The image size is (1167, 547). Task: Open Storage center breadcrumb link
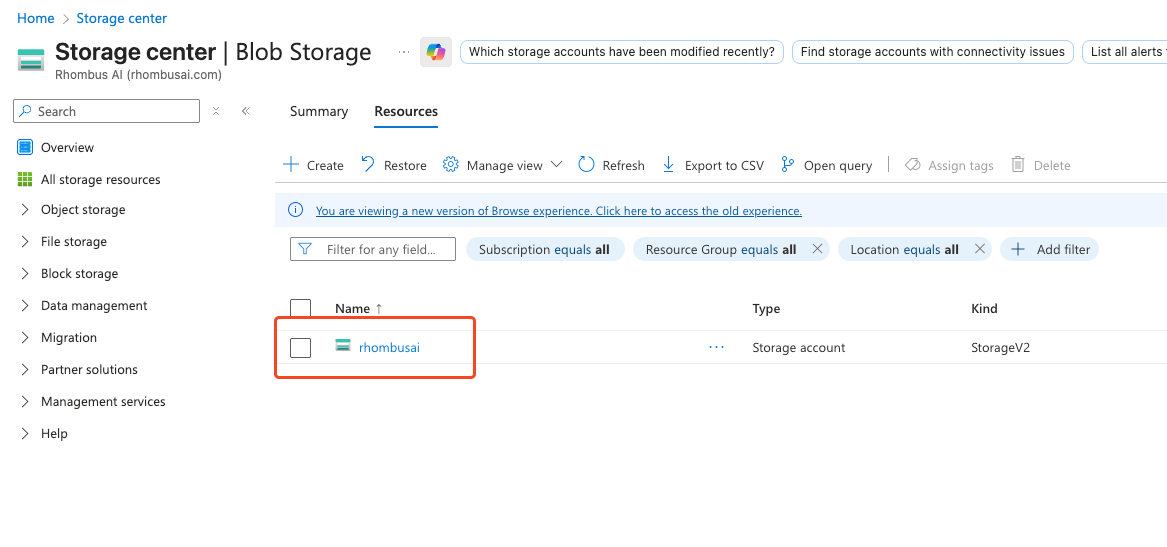[x=121, y=18]
